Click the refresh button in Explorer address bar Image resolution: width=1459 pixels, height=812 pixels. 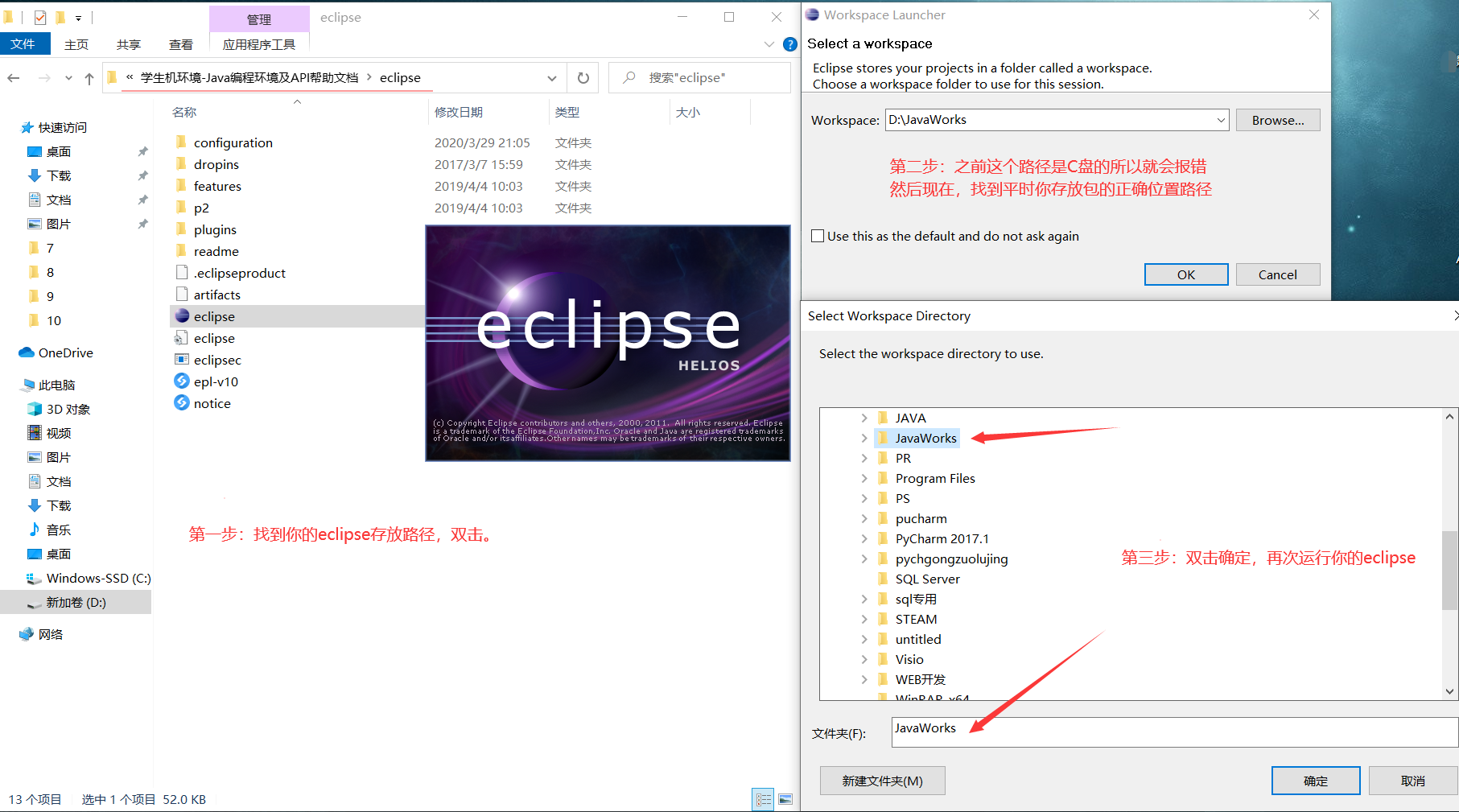(583, 78)
